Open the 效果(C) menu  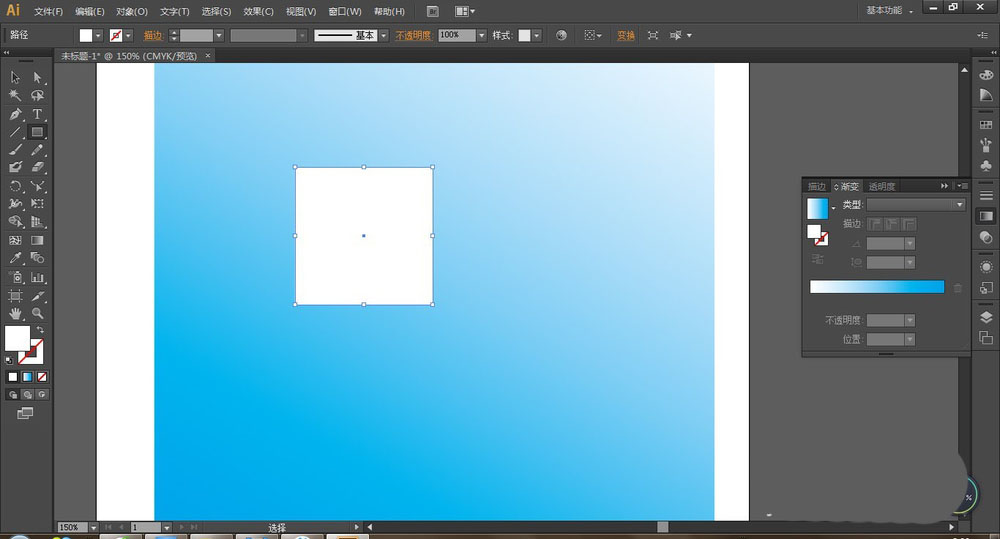coord(258,11)
